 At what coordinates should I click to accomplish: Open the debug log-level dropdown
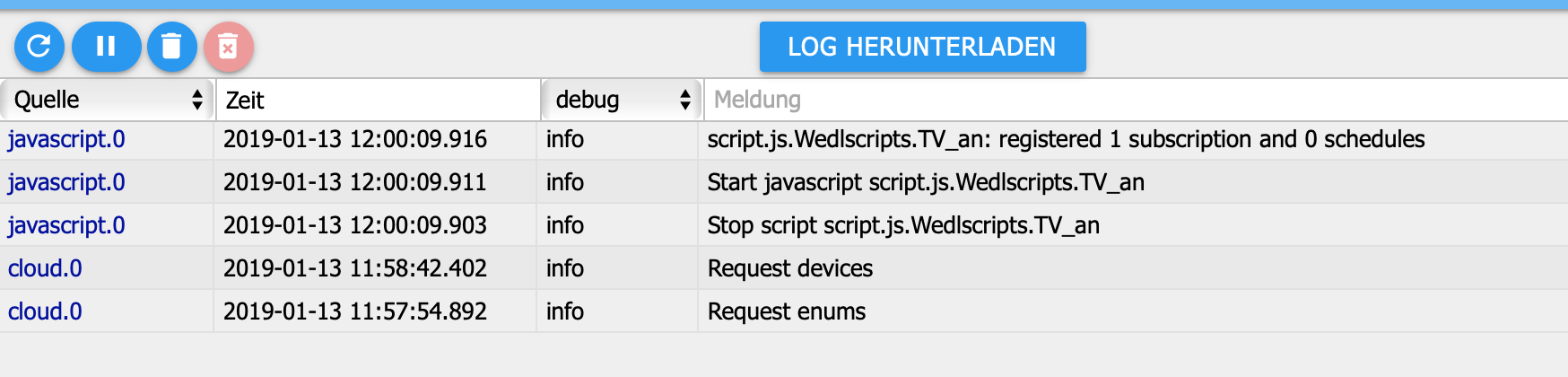[622, 100]
